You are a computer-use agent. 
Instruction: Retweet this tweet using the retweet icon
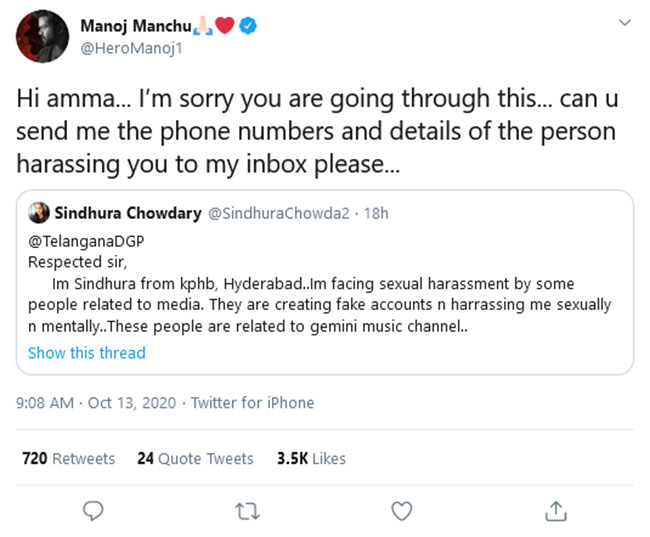click(246, 510)
